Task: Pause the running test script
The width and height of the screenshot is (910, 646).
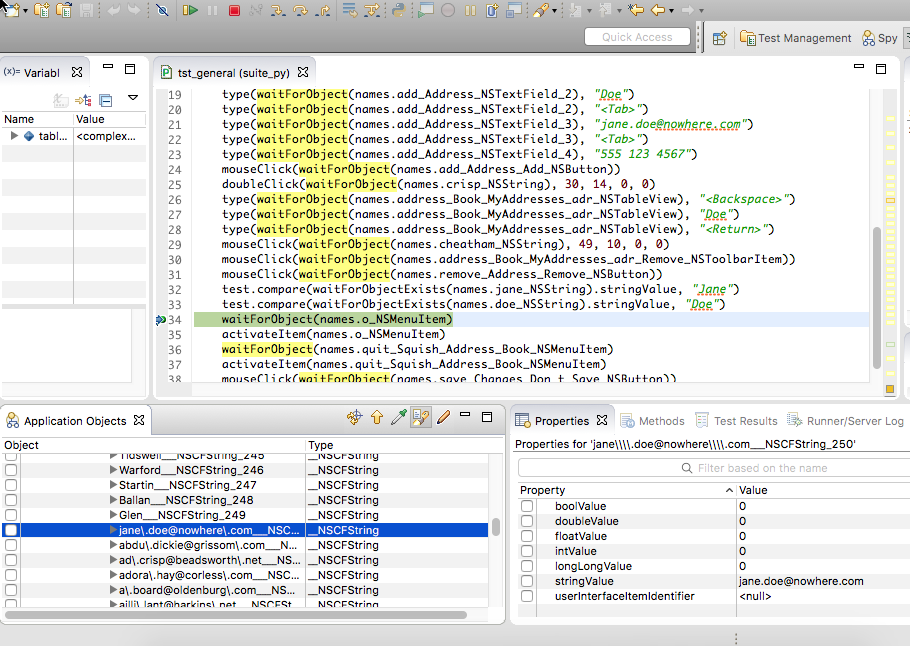Action: (x=214, y=10)
